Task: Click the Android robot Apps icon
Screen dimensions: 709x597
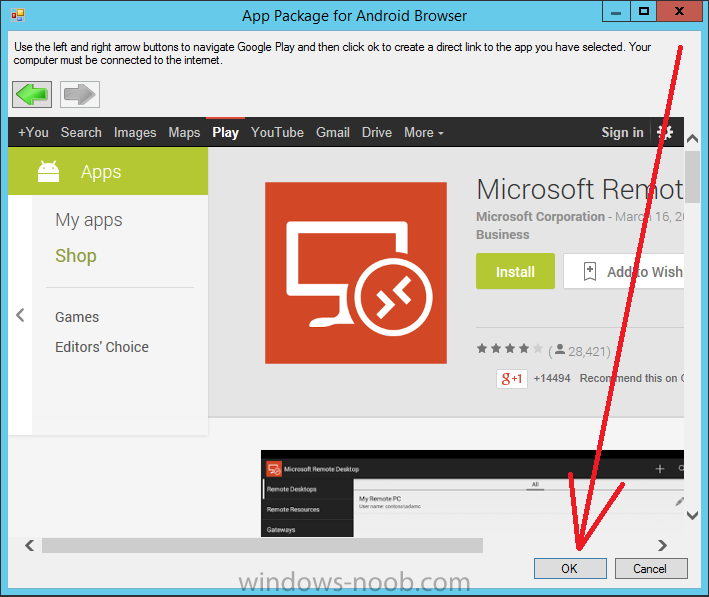Action: tap(48, 171)
